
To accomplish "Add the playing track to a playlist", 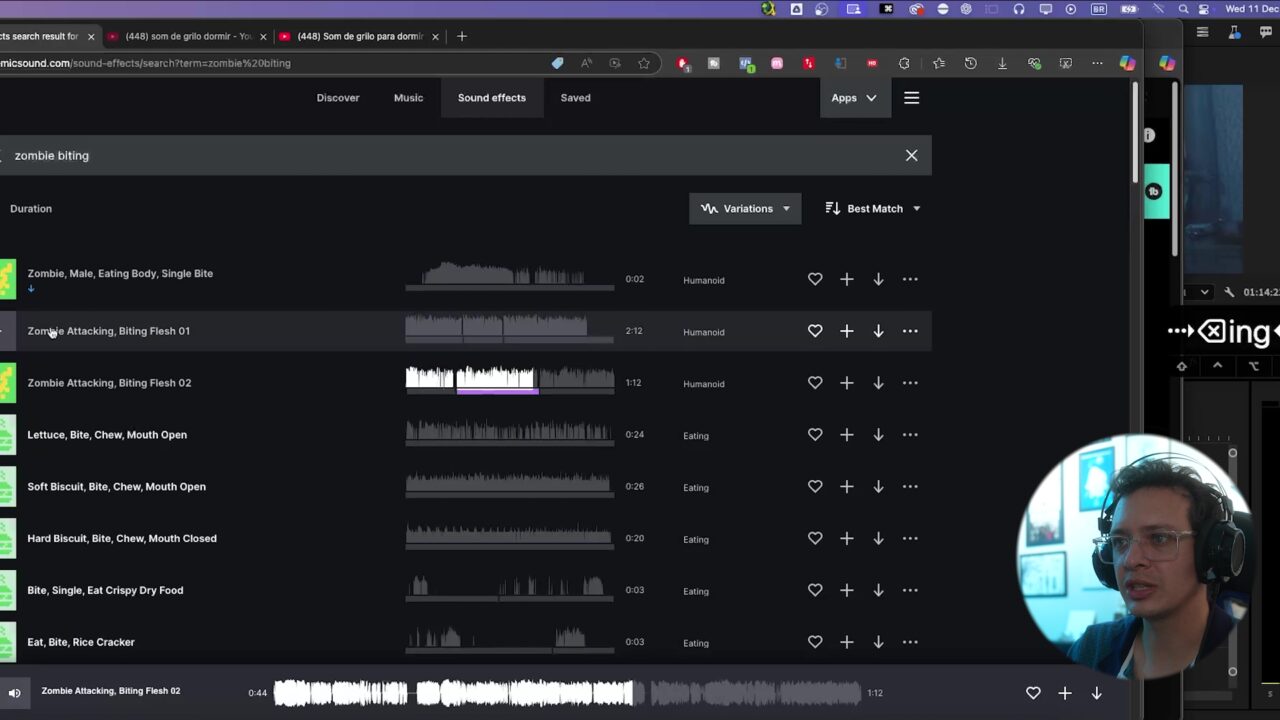I will click(x=1065, y=693).
